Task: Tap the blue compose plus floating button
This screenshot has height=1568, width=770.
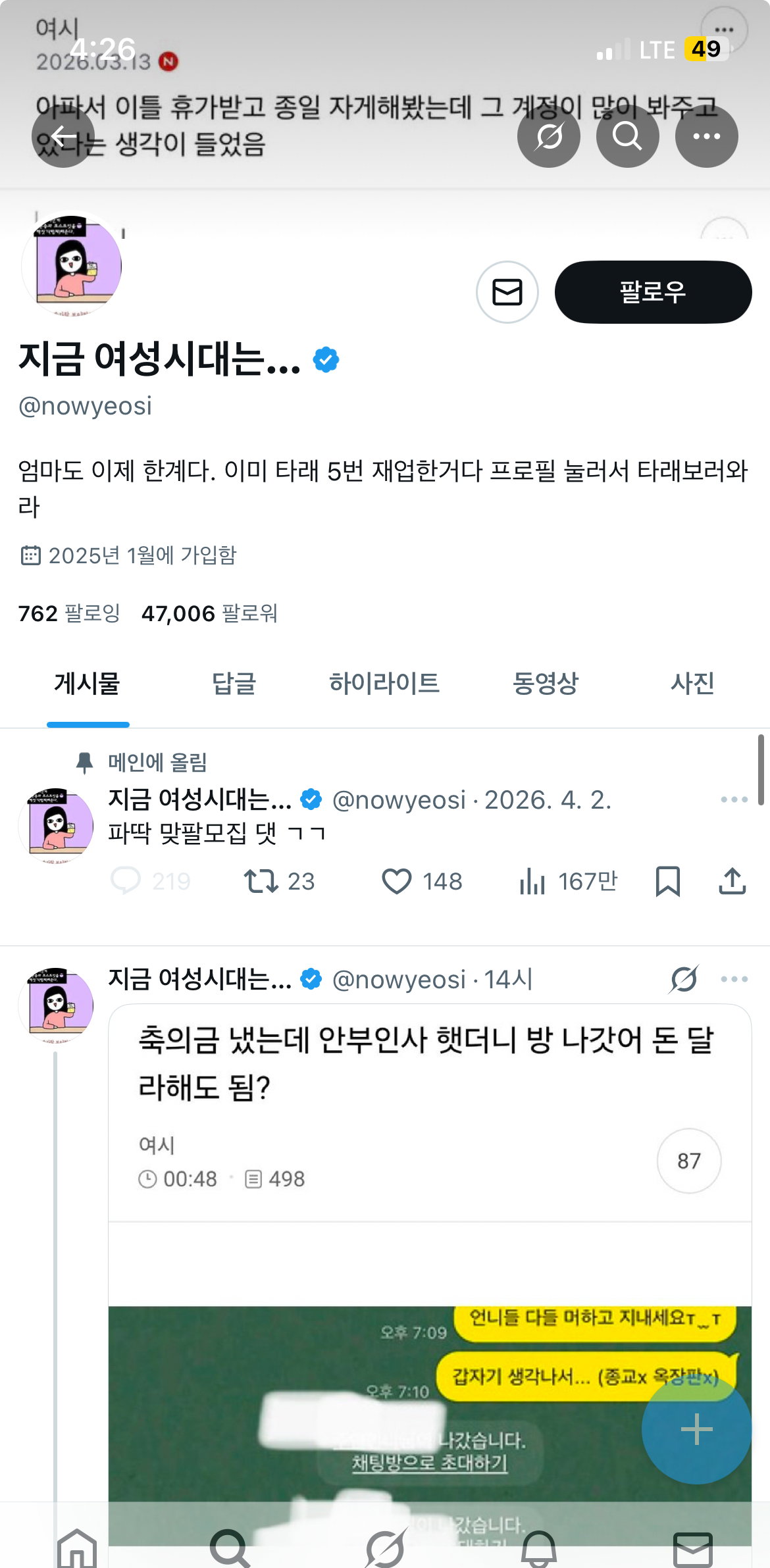Action: pyautogui.click(x=696, y=1429)
